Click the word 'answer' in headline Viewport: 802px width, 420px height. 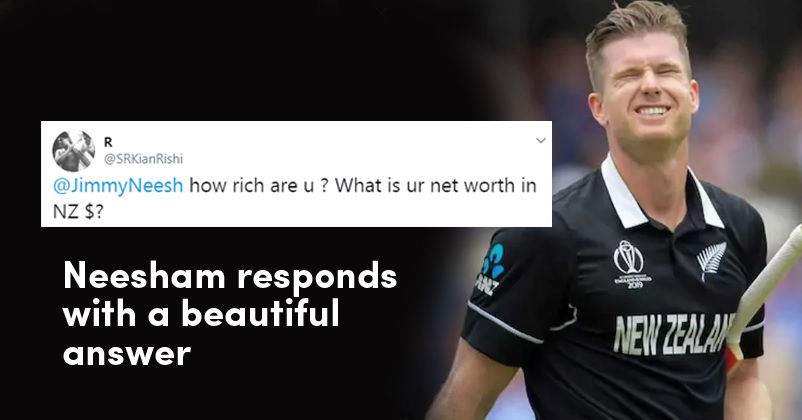127,352
